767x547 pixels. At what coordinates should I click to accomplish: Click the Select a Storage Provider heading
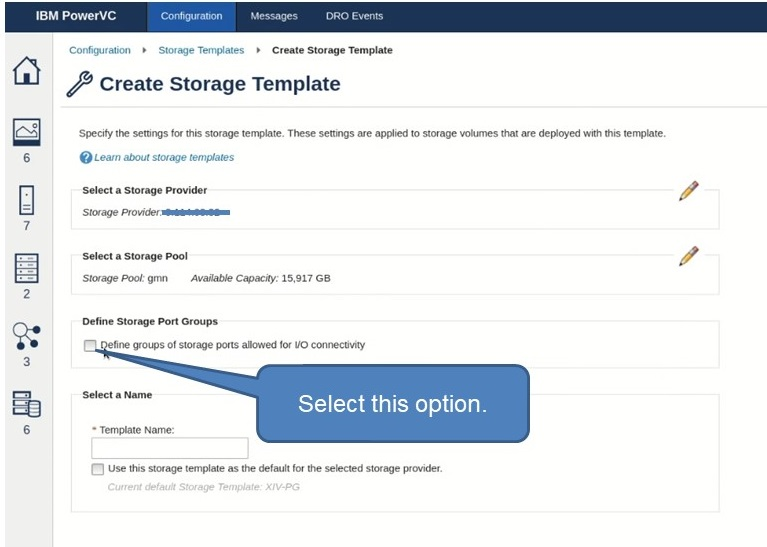pos(144,190)
